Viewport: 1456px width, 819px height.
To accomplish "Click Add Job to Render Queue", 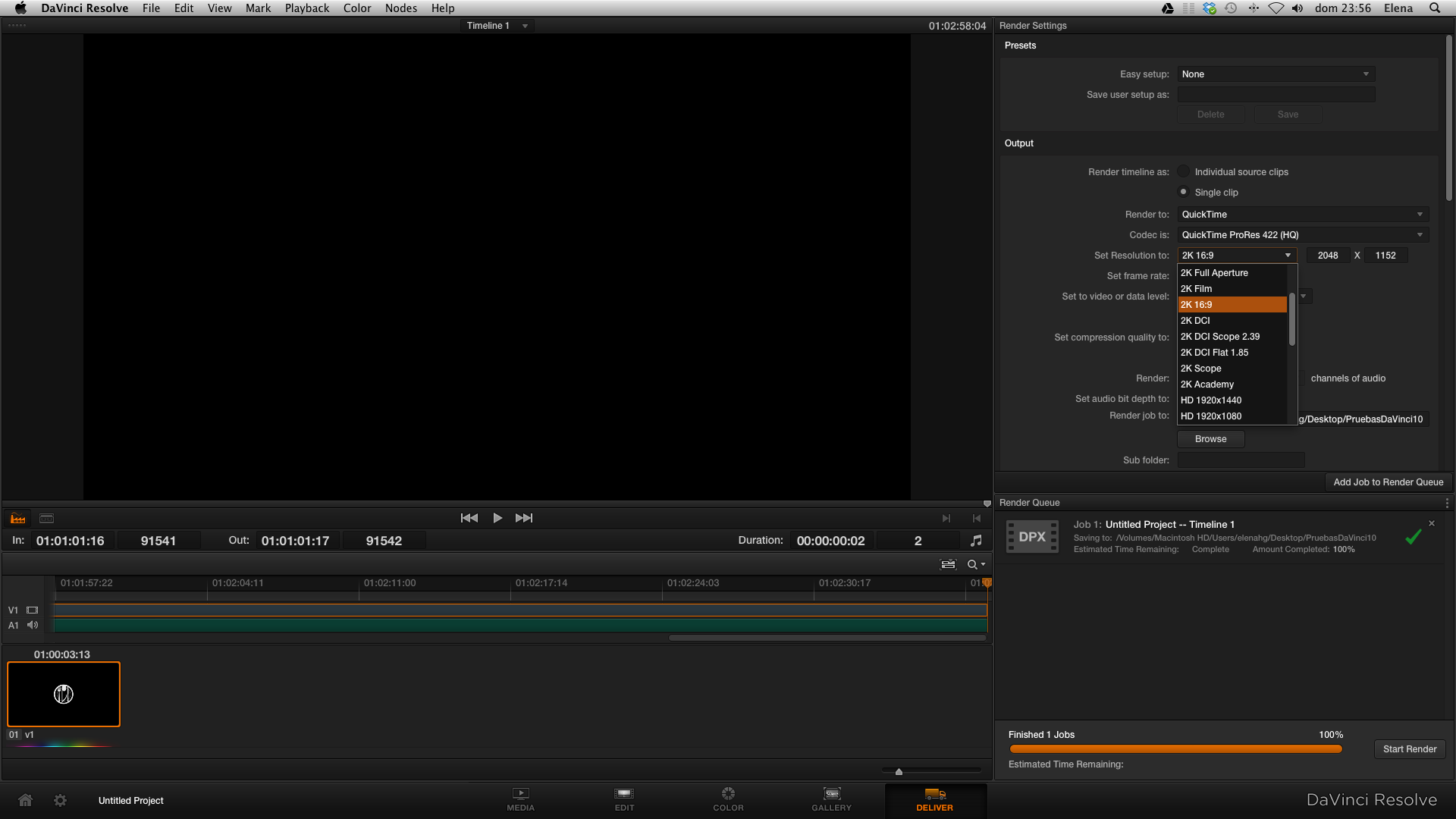I will pos(1388,482).
